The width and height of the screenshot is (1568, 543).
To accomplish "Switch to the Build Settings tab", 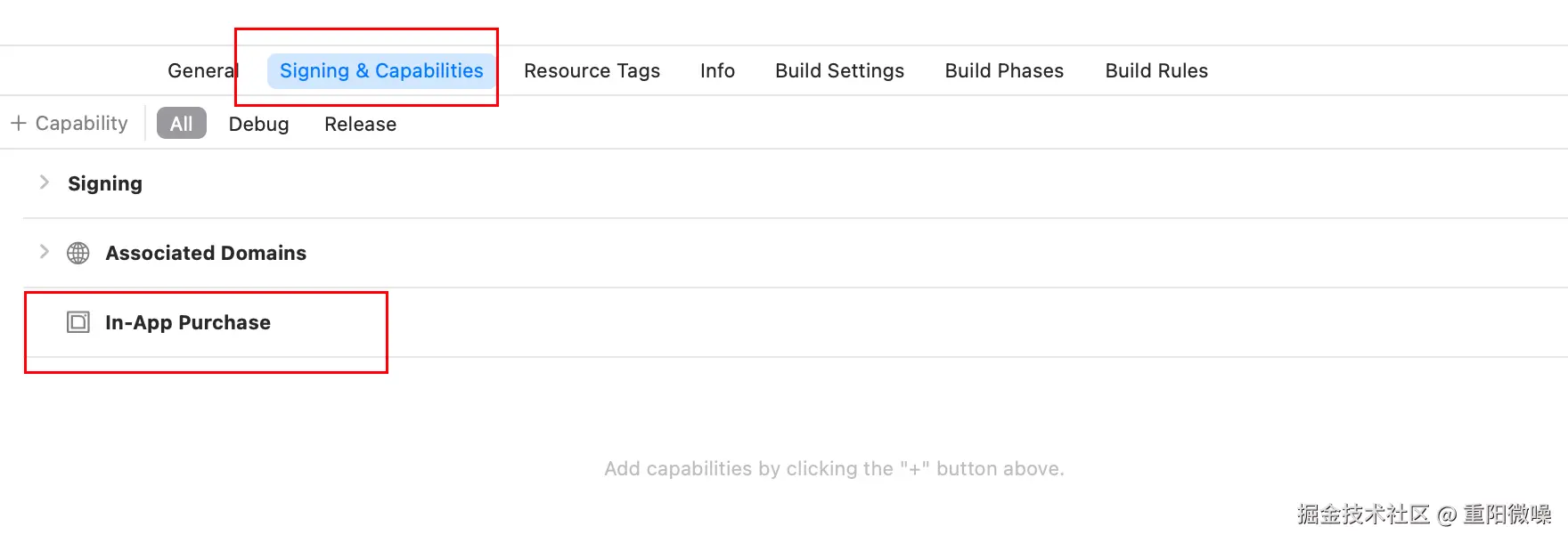I will click(x=839, y=71).
